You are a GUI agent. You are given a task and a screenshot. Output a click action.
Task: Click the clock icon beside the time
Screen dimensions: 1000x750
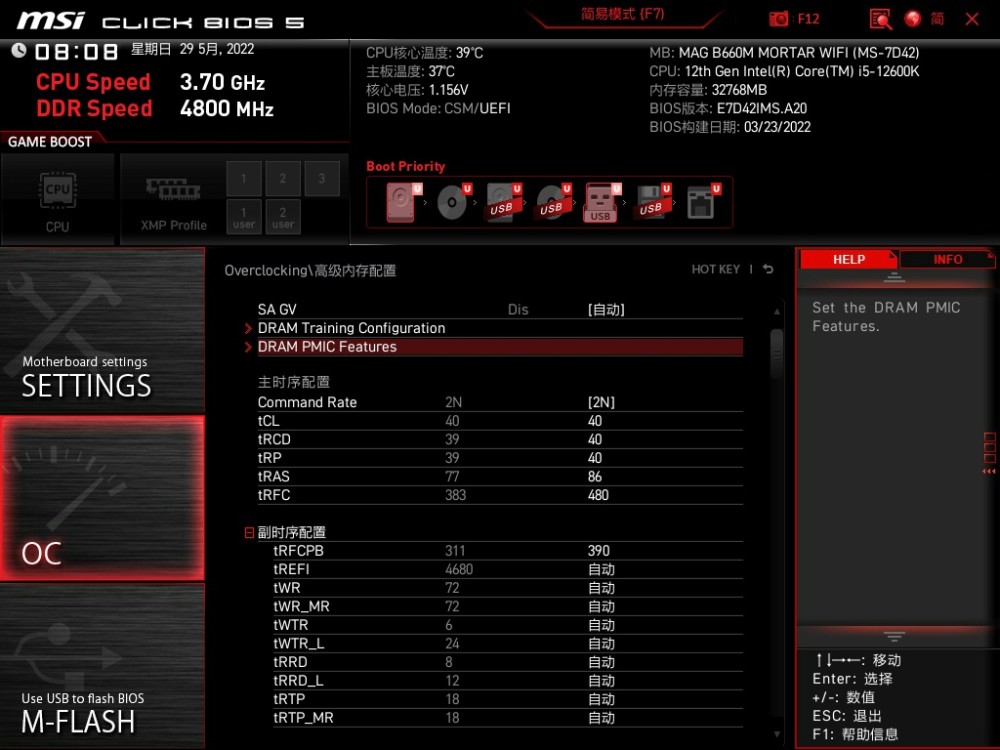coord(18,50)
